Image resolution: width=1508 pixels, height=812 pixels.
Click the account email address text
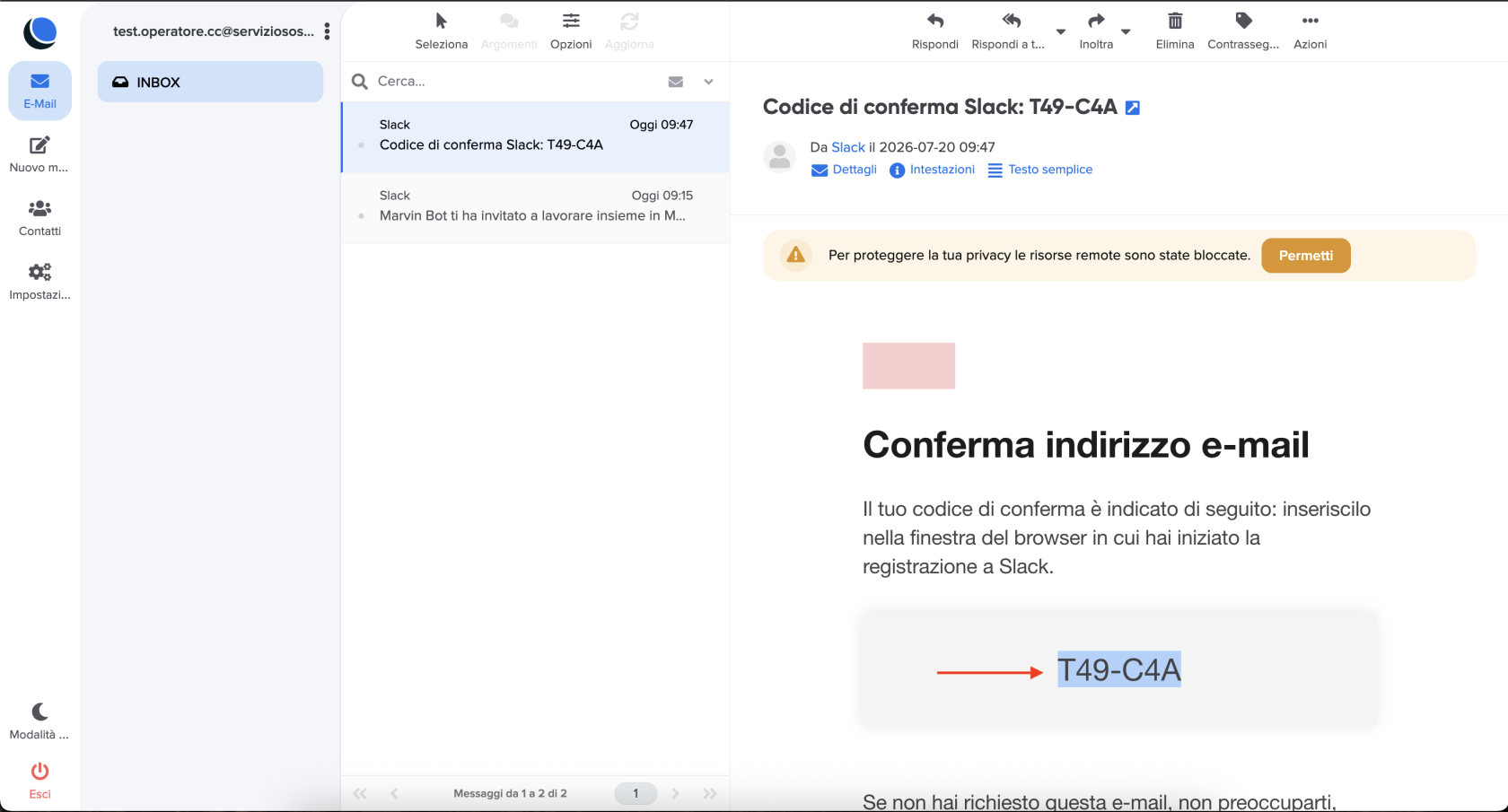tap(214, 31)
